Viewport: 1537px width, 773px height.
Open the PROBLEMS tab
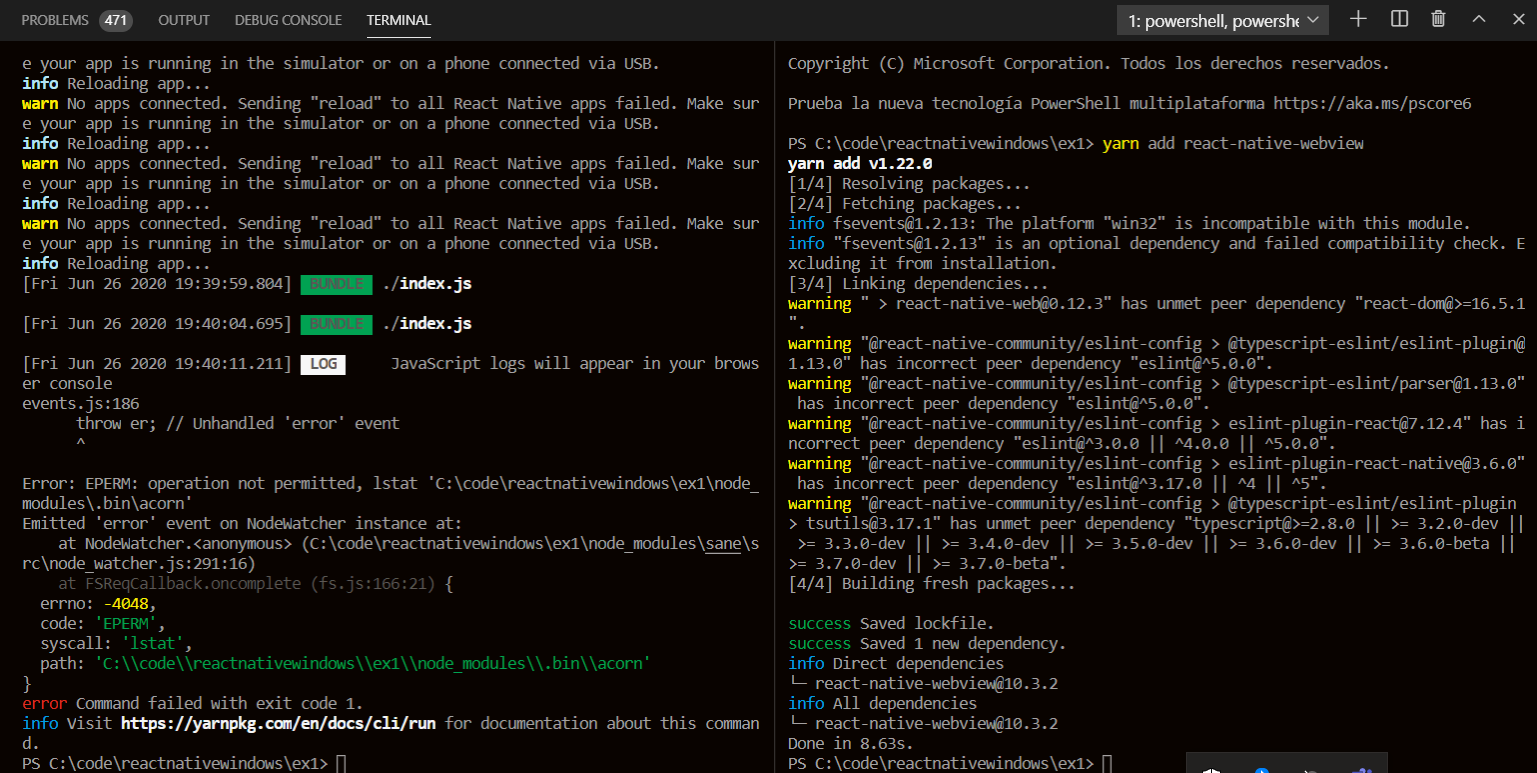[x=54, y=19]
